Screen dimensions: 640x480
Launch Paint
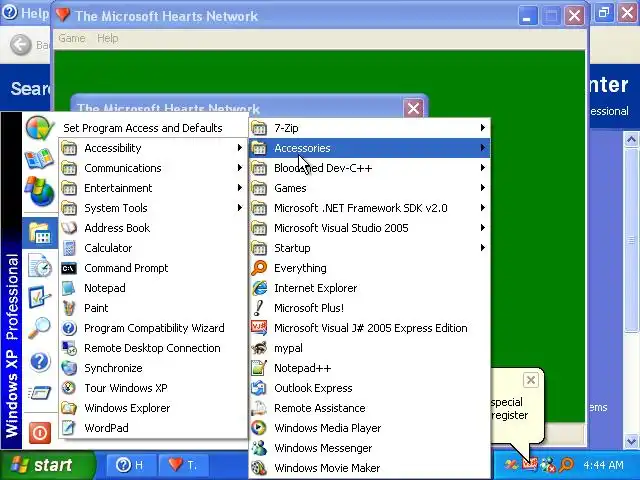tap(153, 308)
